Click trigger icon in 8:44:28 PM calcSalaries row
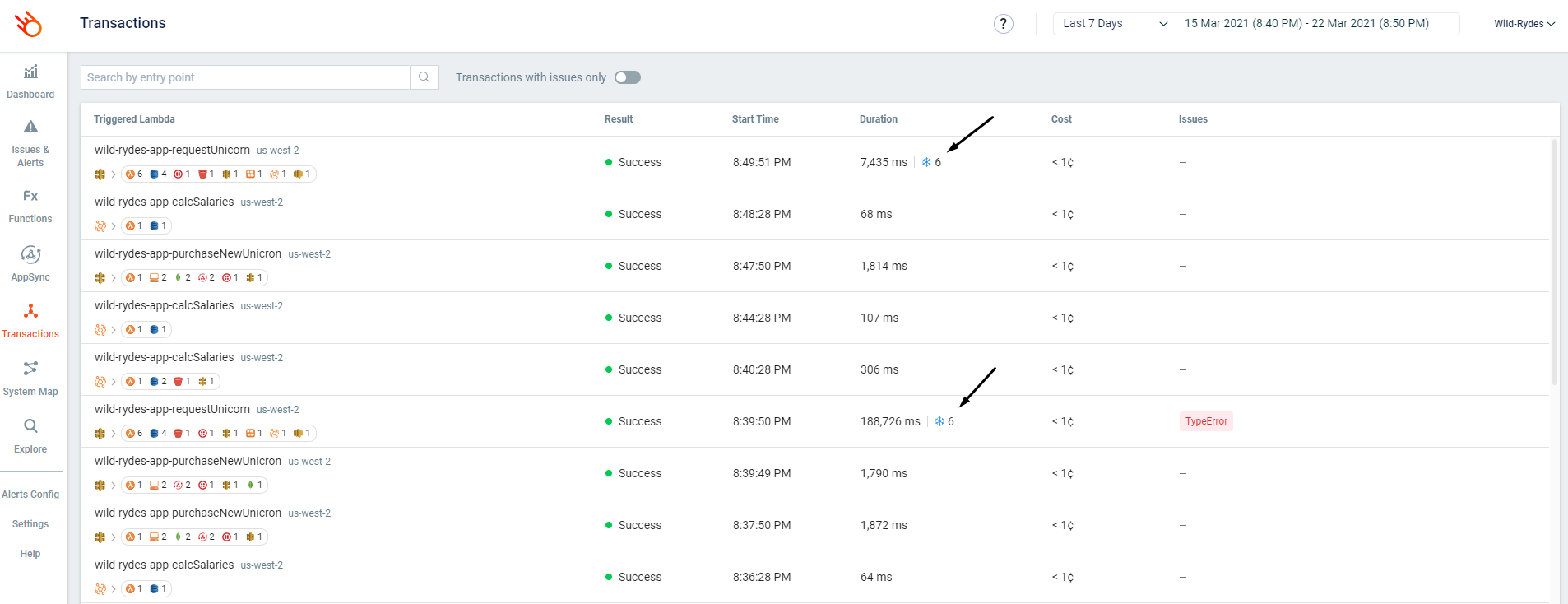 (x=100, y=330)
